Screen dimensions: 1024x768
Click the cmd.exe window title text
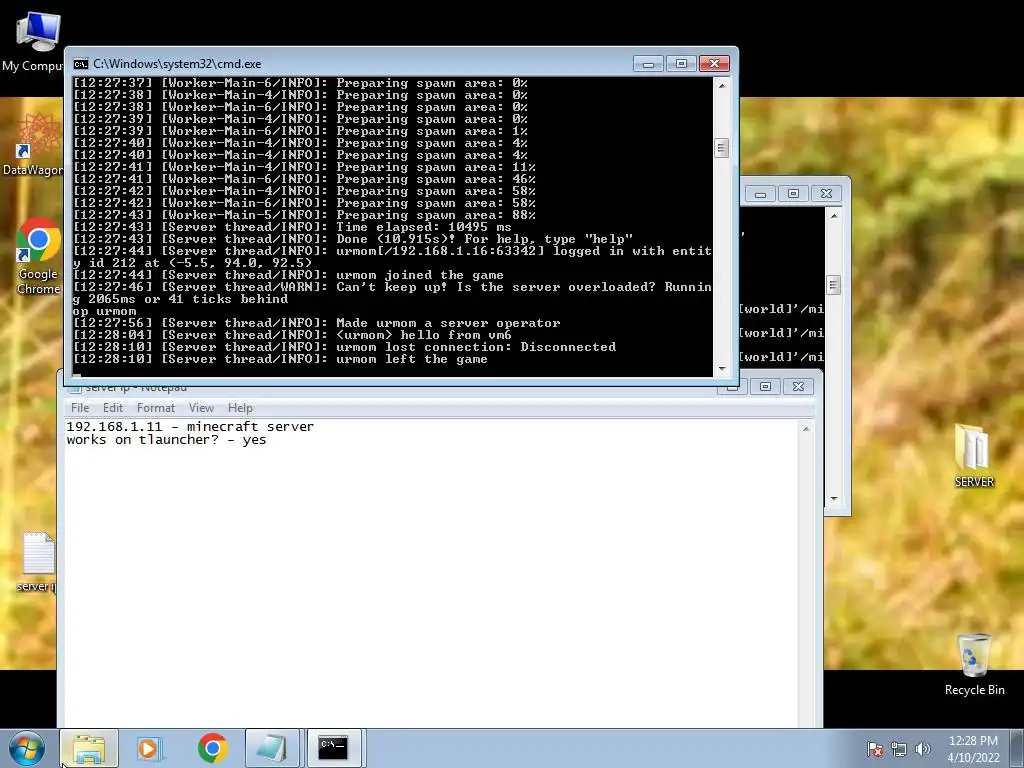tap(177, 64)
